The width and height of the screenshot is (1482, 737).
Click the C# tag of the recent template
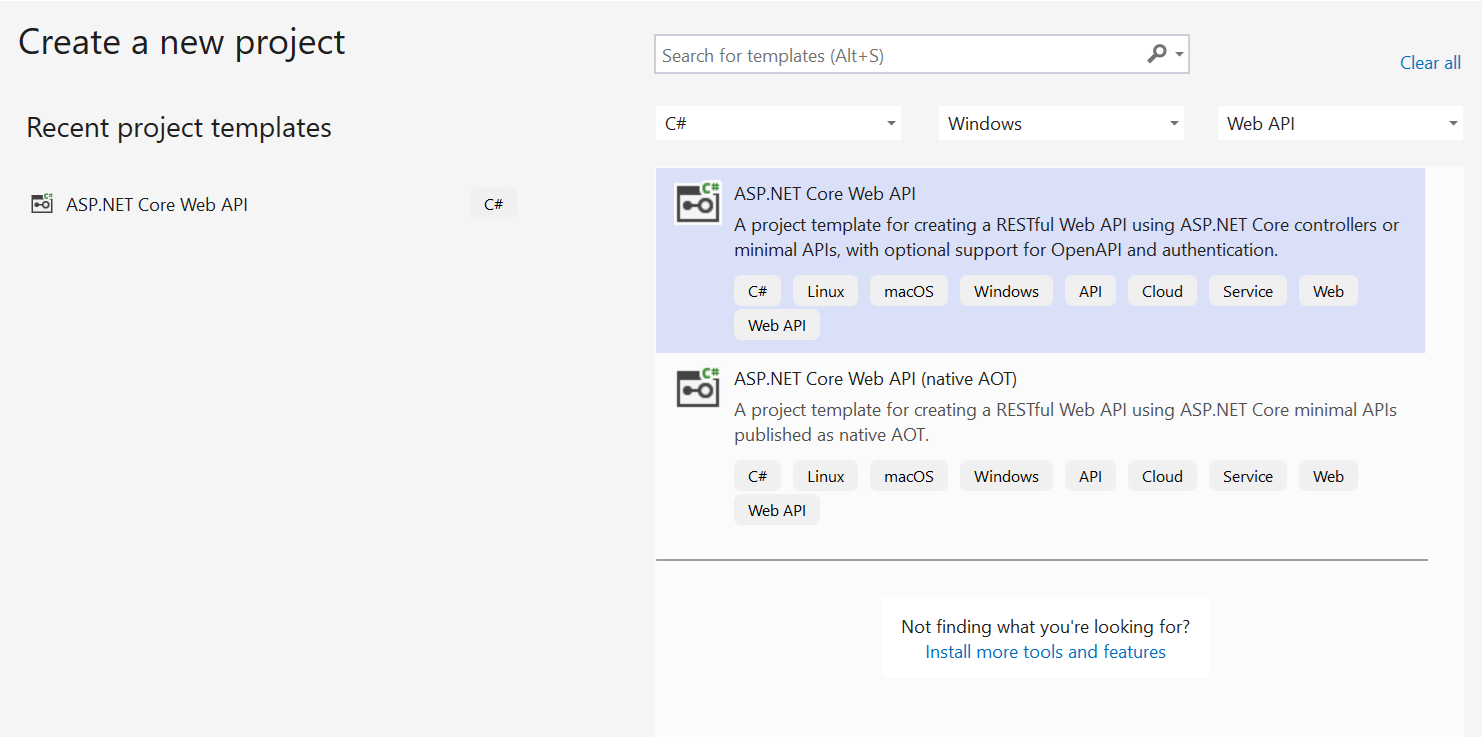[x=494, y=204]
